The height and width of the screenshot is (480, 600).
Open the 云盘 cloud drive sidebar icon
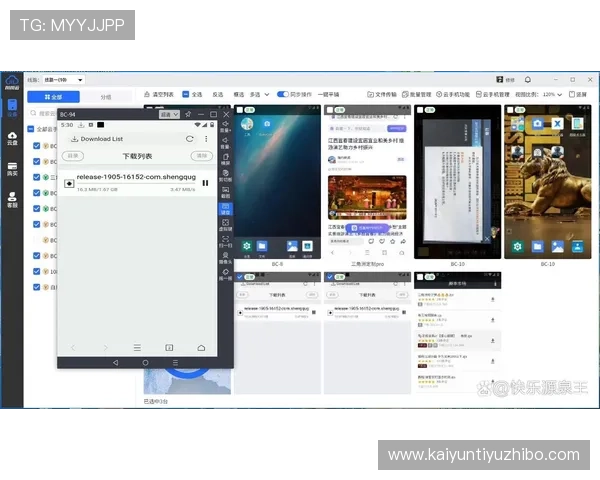tap(12, 141)
